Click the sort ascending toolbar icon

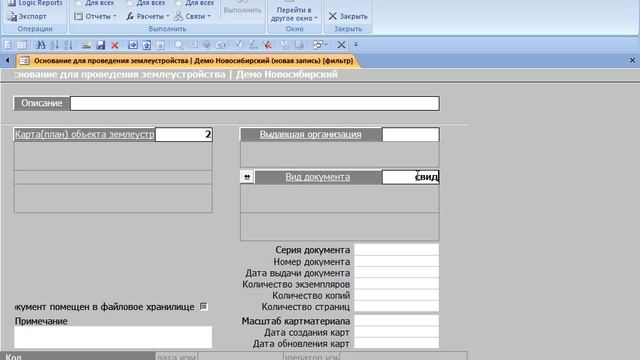[x=55, y=45]
